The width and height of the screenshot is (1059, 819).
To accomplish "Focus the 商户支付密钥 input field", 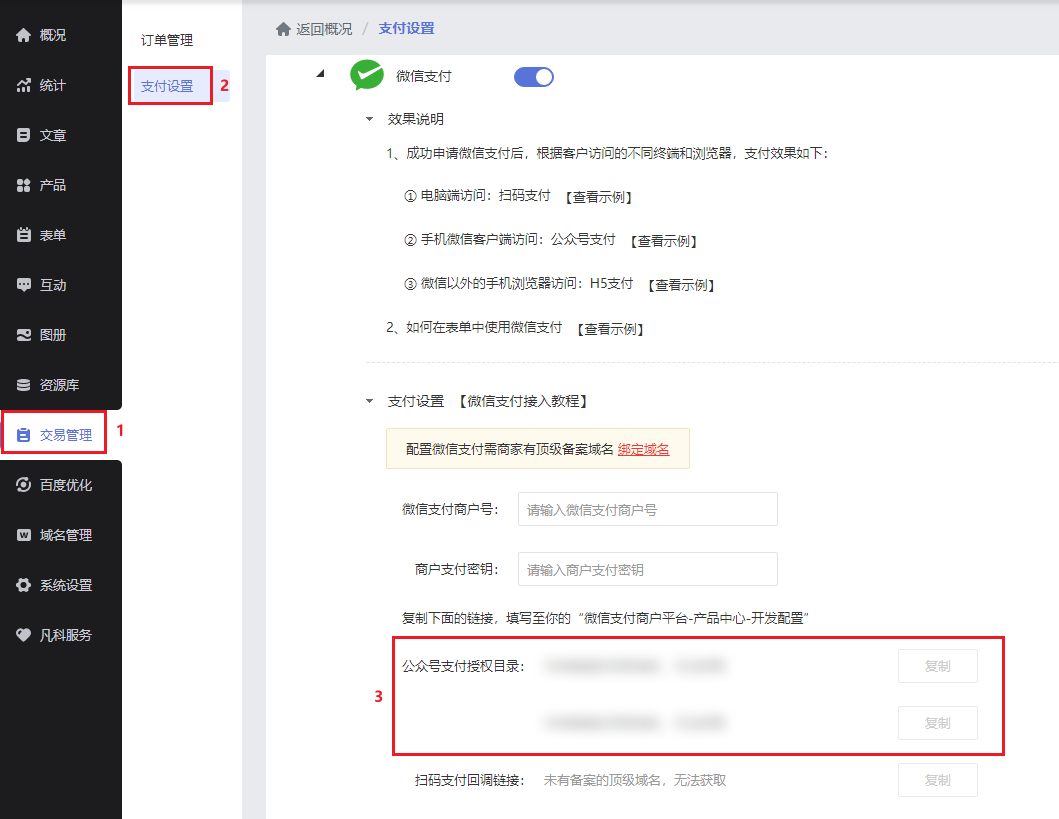I will 648,570.
